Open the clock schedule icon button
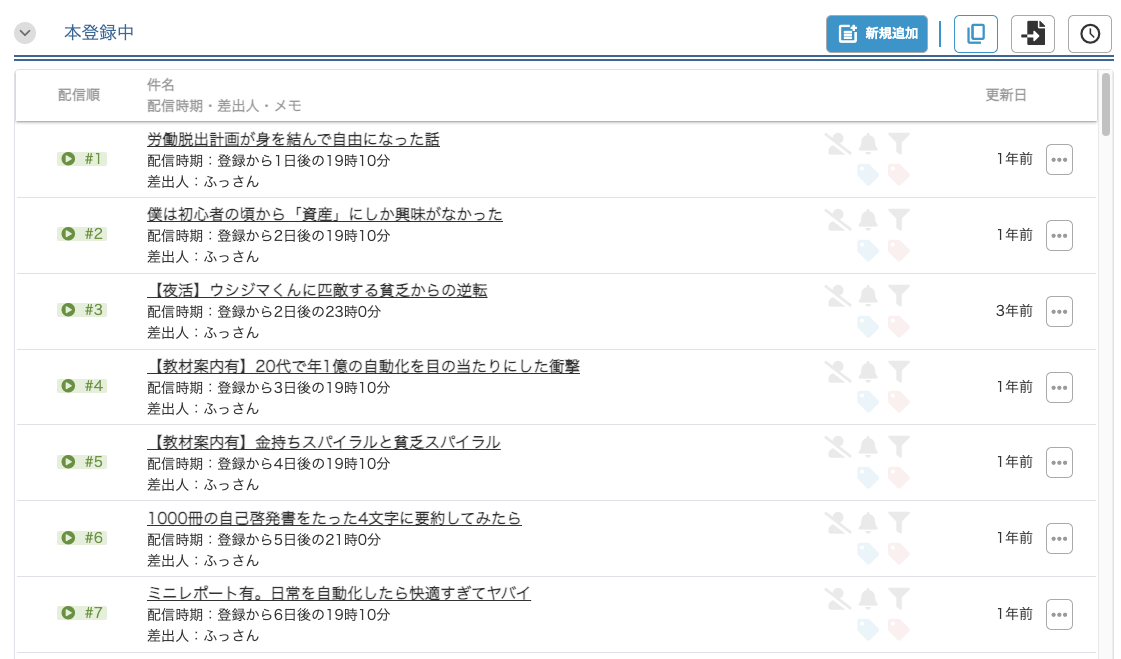 [1090, 33]
